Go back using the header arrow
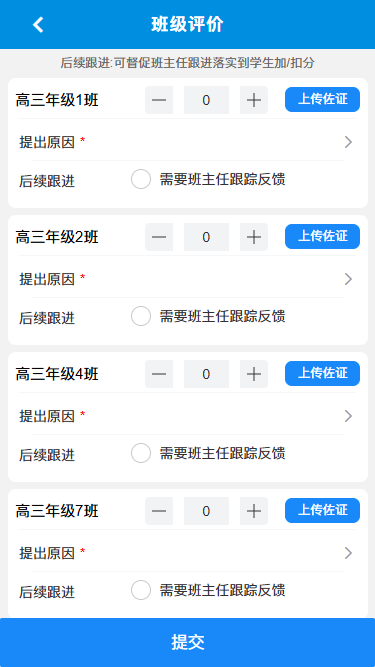 tap(38, 25)
